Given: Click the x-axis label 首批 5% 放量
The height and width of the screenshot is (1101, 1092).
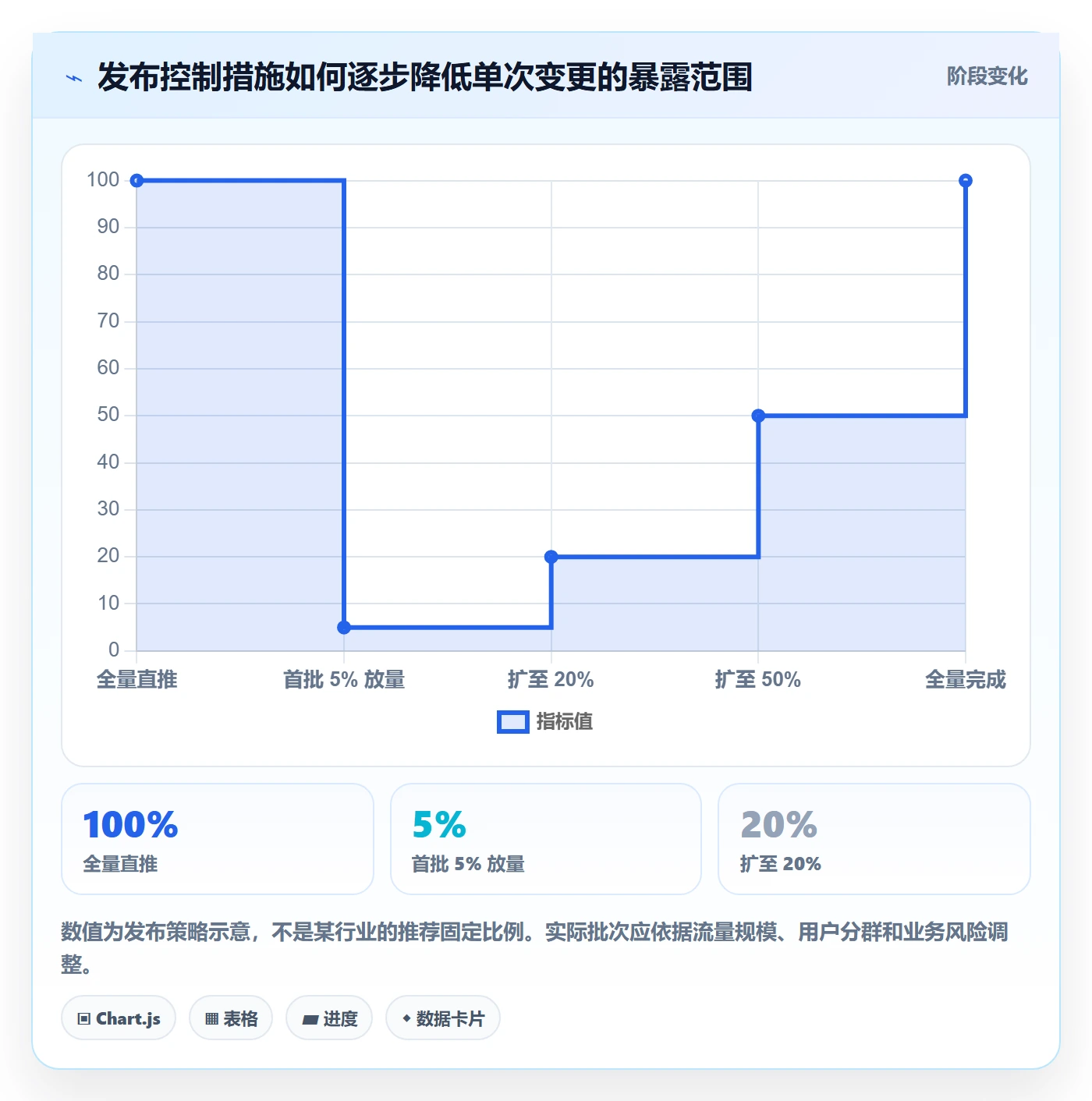Looking at the screenshot, I should 344,680.
